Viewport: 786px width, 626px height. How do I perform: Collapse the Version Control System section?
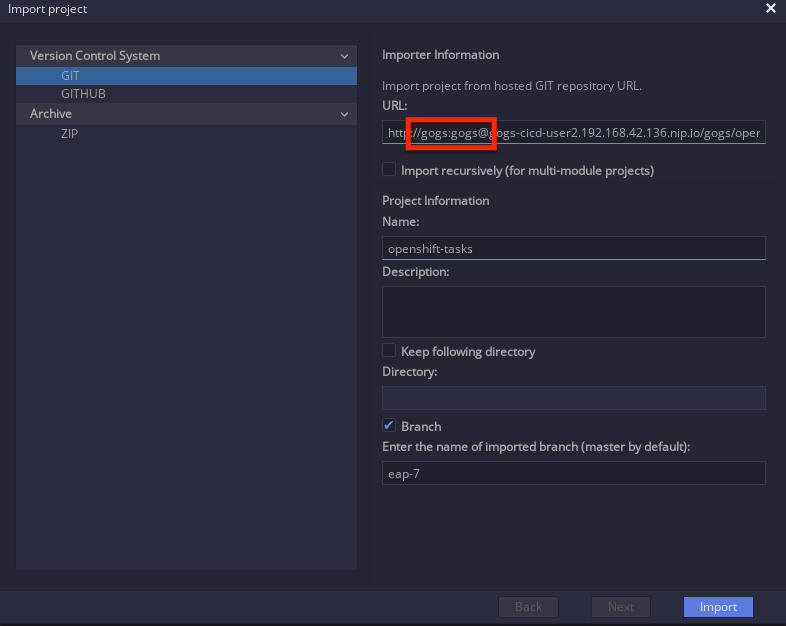[344, 56]
